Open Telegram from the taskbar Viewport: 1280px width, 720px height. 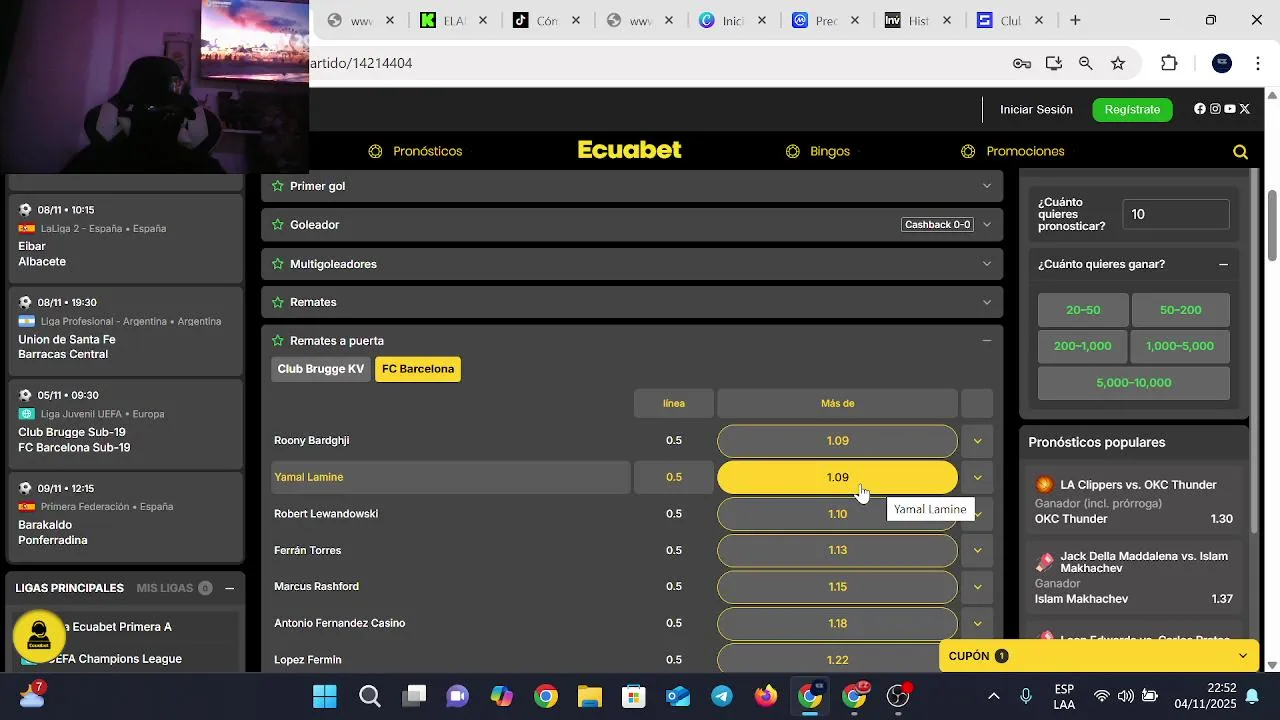point(722,696)
